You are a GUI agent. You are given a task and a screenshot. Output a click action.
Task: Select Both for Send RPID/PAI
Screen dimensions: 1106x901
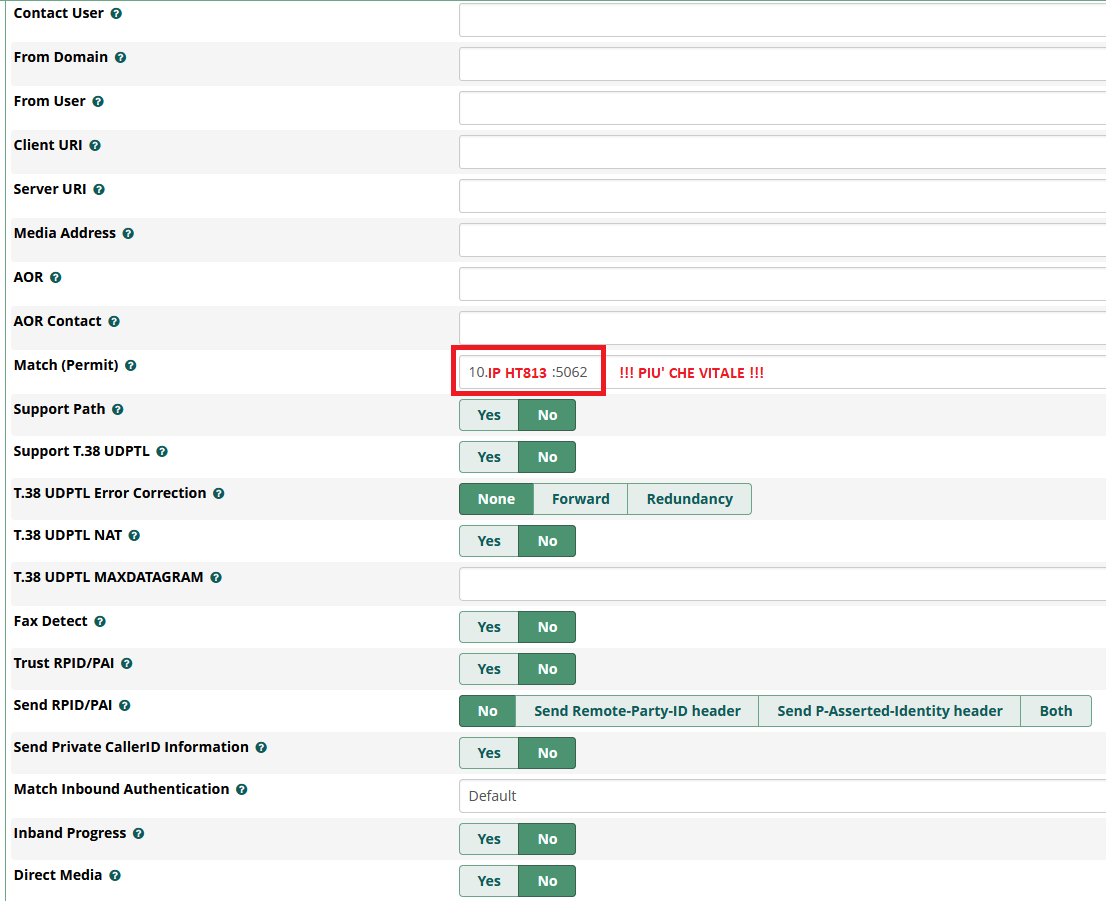1056,711
